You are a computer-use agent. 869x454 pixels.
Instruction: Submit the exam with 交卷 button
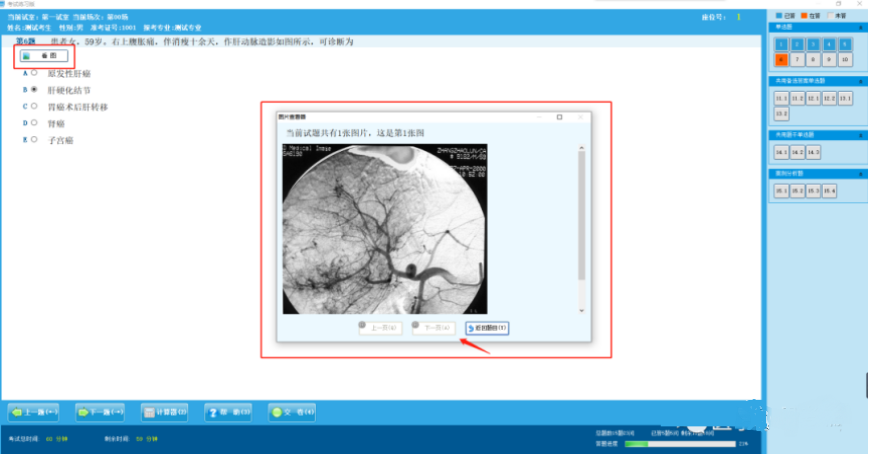pyautogui.click(x=293, y=411)
